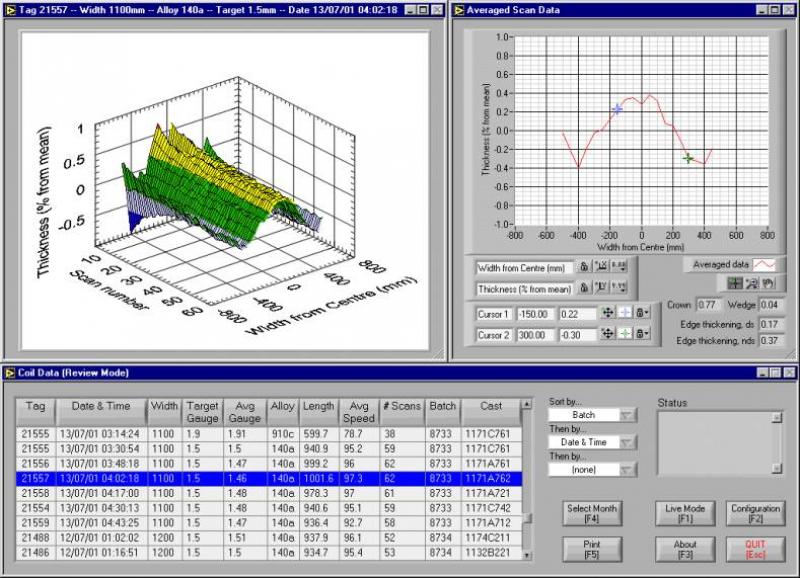The width and height of the screenshot is (800, 578).
Task: Select coil row with tag 21488
Action: point(269,537)
